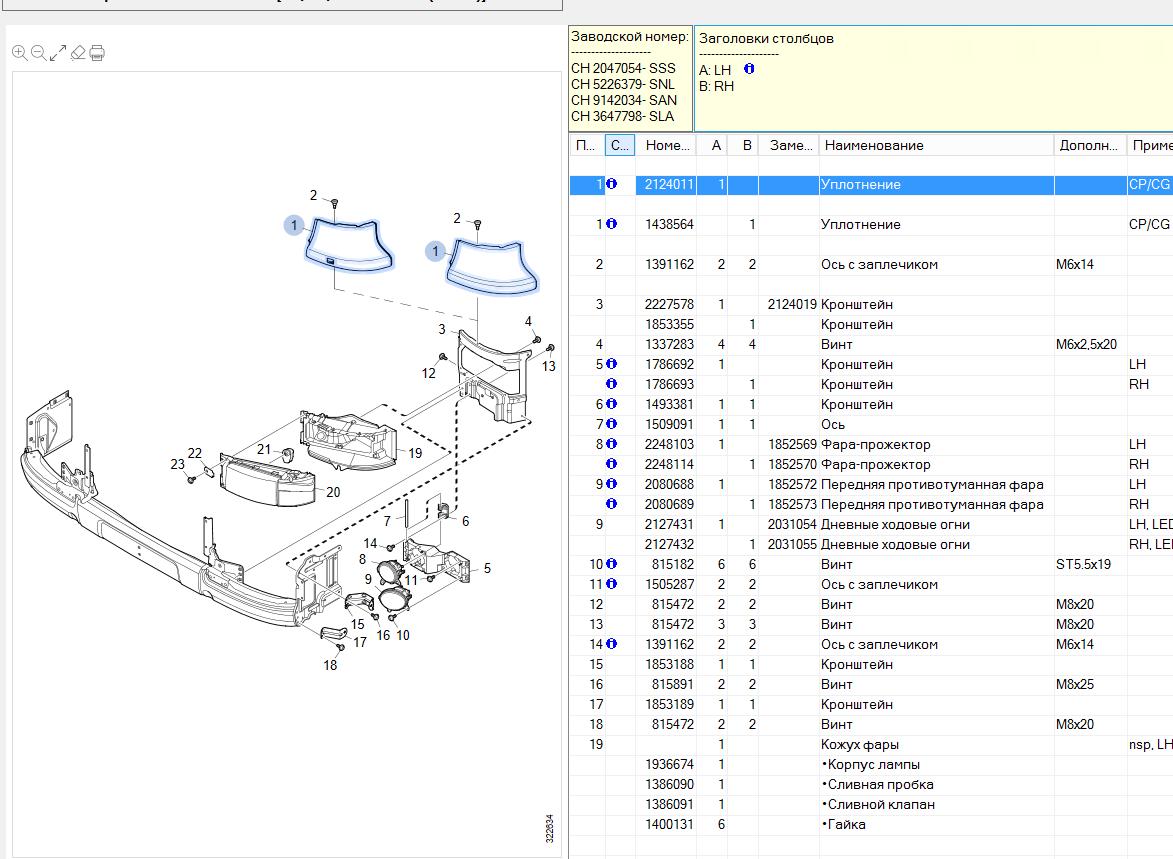
Task: Fit diagram to view with the arrows icon
Action: [58, 53]
